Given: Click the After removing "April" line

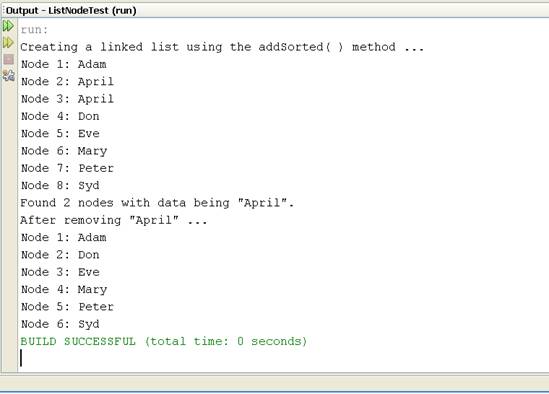Looking at the screenshot, I should coord(113,220).
